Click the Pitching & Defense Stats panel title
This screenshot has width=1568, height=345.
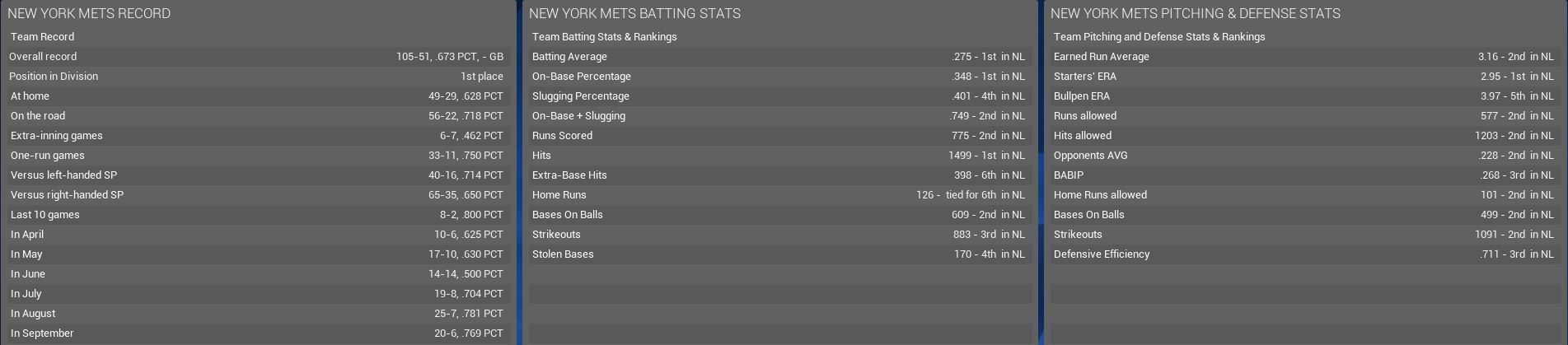pos(1196,13)
